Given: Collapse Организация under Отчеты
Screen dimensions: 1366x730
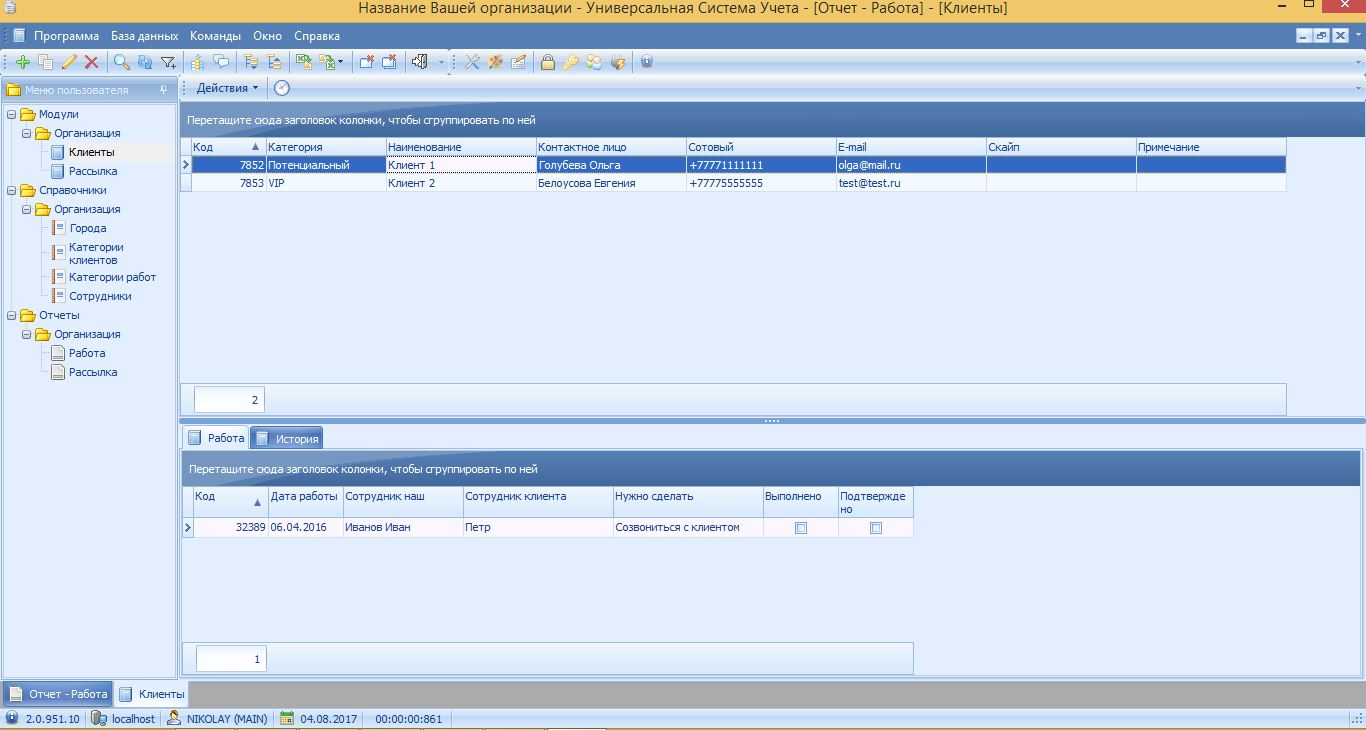Looking at the screenshot, I should (27, 334).
